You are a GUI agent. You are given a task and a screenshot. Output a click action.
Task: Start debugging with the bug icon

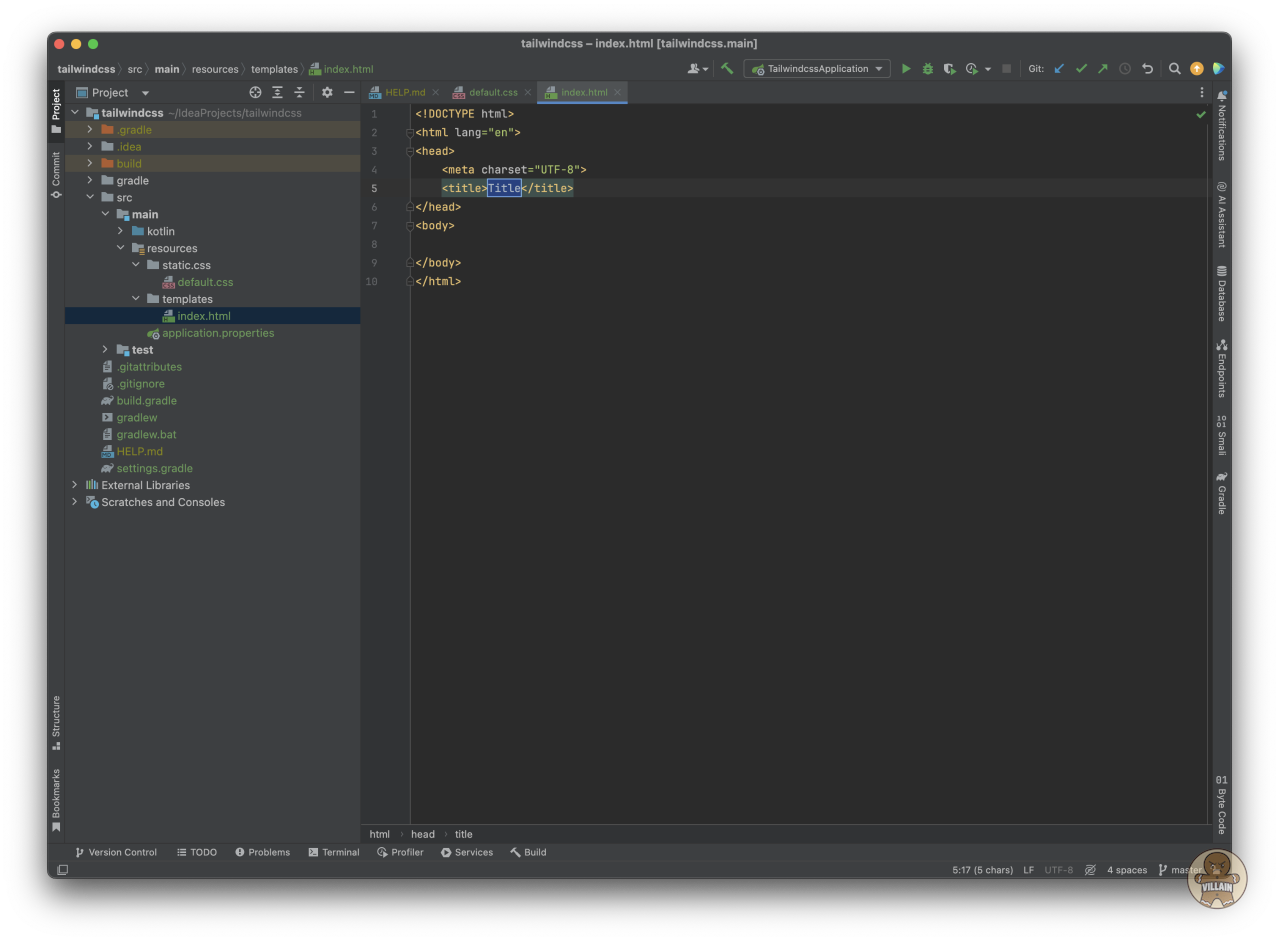pyautogui.click(x=928, y=69)
